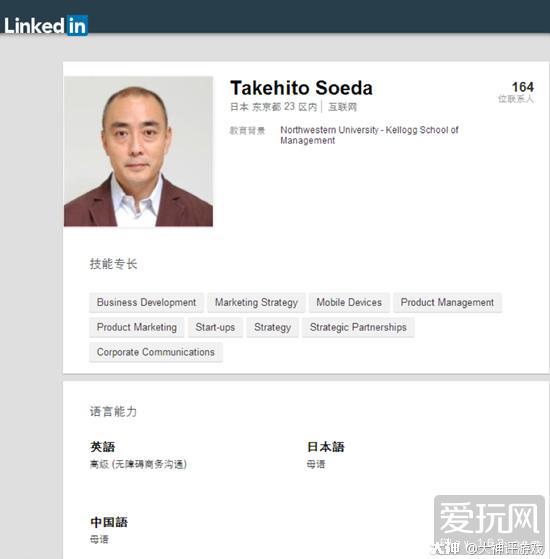Viewport: 550px width, 559px height.
Task: Click the 爱玩网 watermark logo
Action: (x=489, y=518)
